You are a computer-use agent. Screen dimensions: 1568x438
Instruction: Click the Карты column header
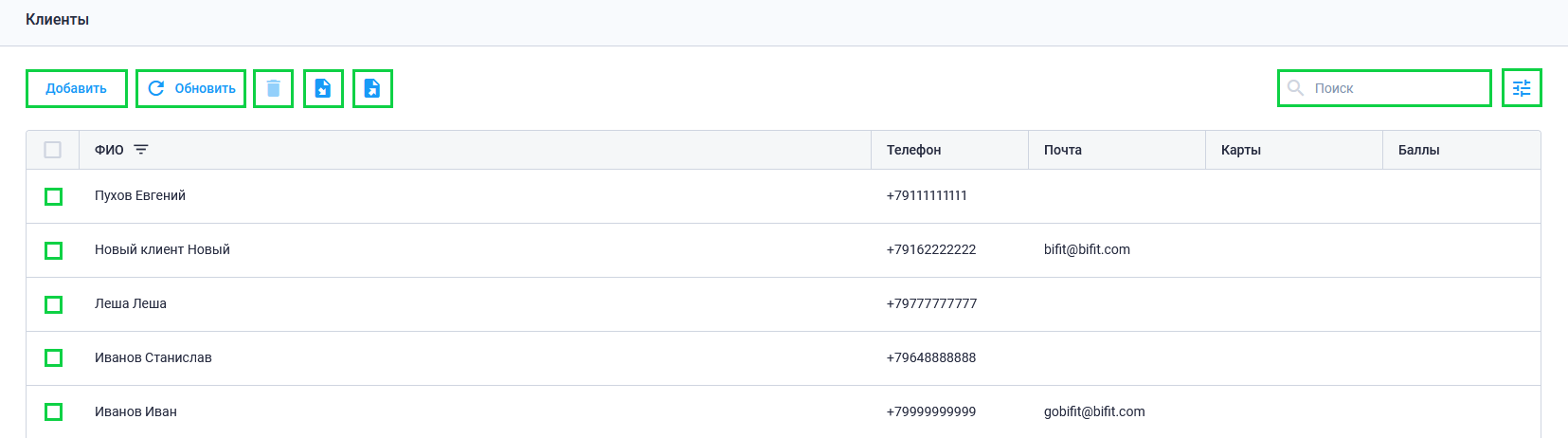[x=1241, y=150]
